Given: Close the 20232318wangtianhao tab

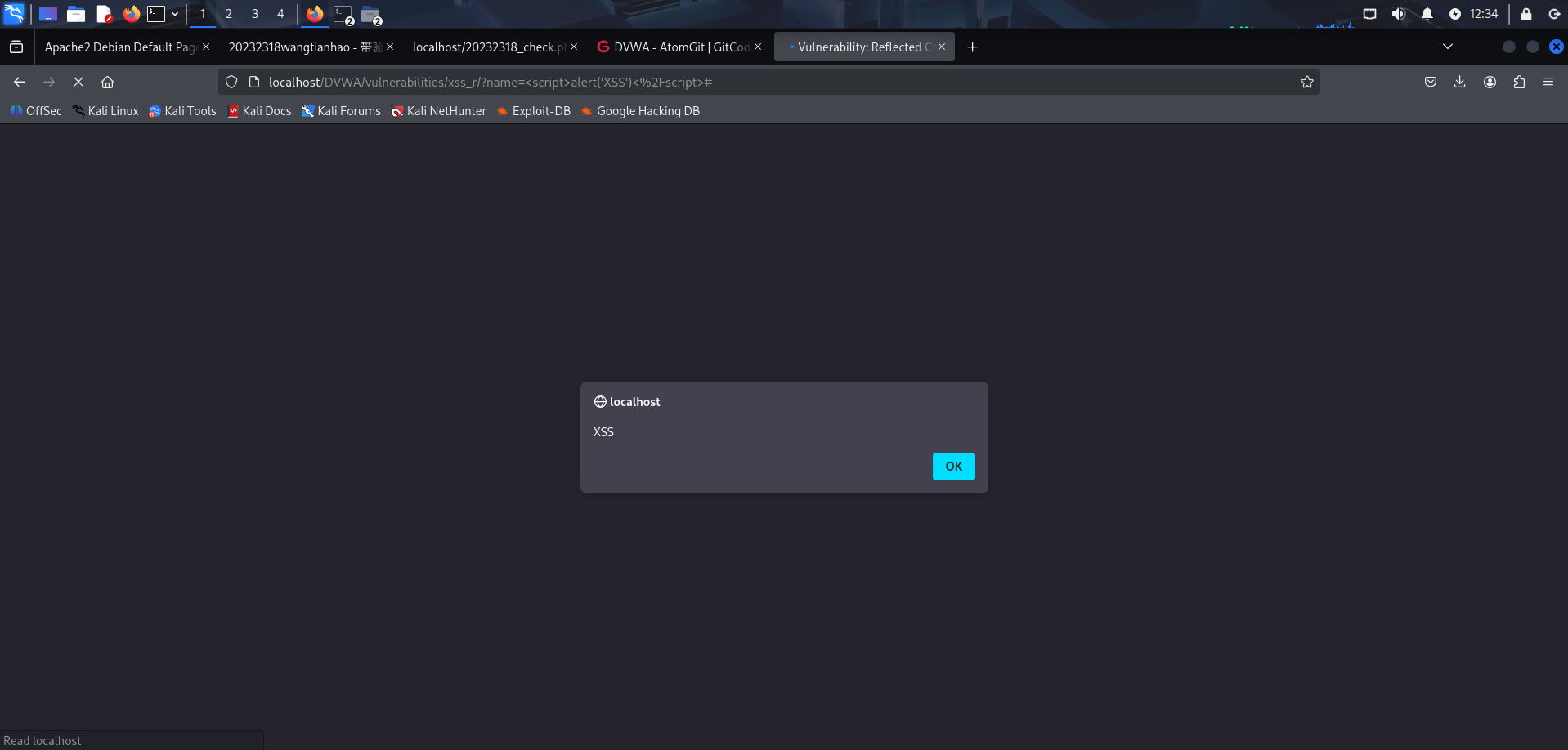Looking at the screenshot, I should (x=390, y=47).
